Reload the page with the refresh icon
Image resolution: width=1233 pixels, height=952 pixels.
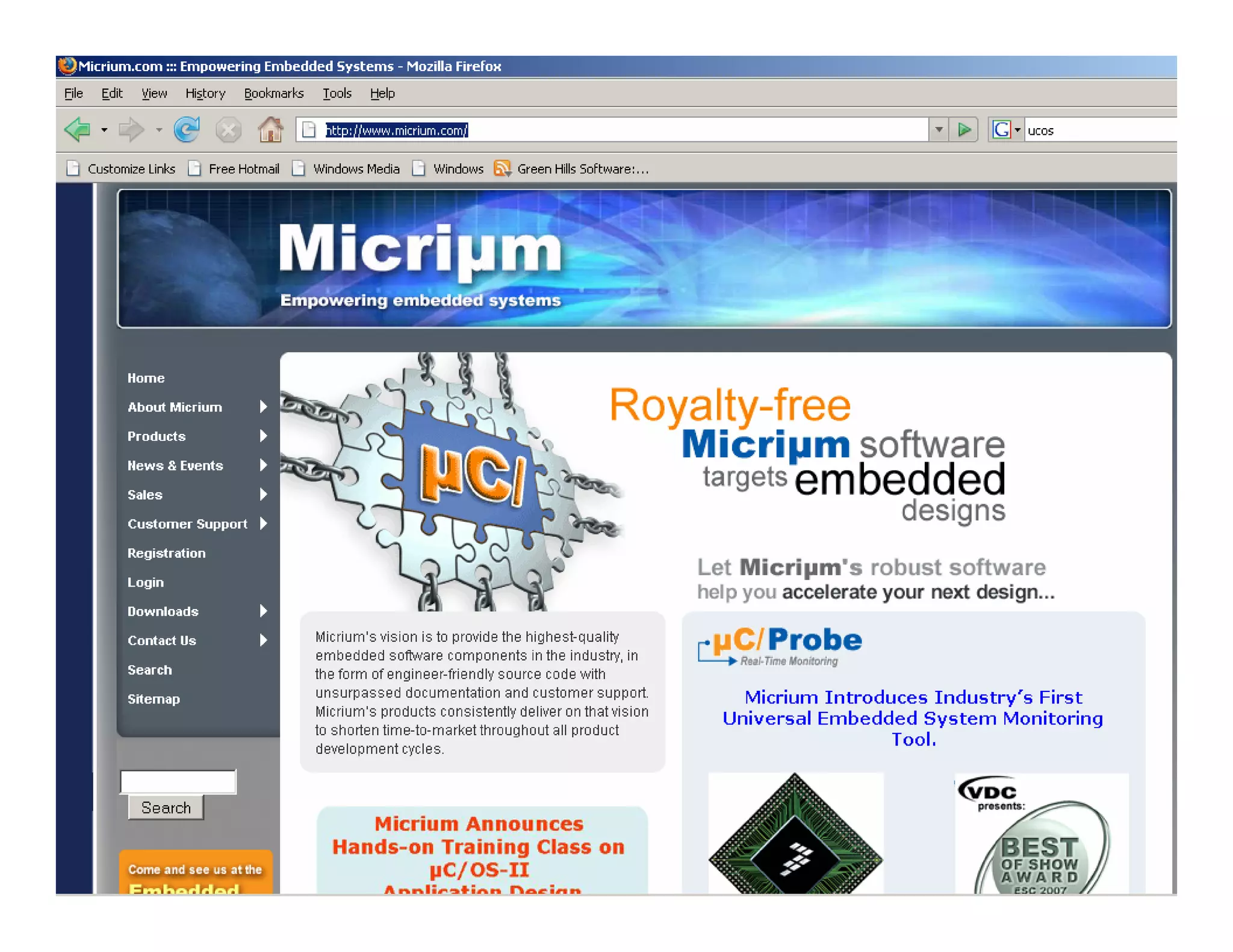pos(187,130)
